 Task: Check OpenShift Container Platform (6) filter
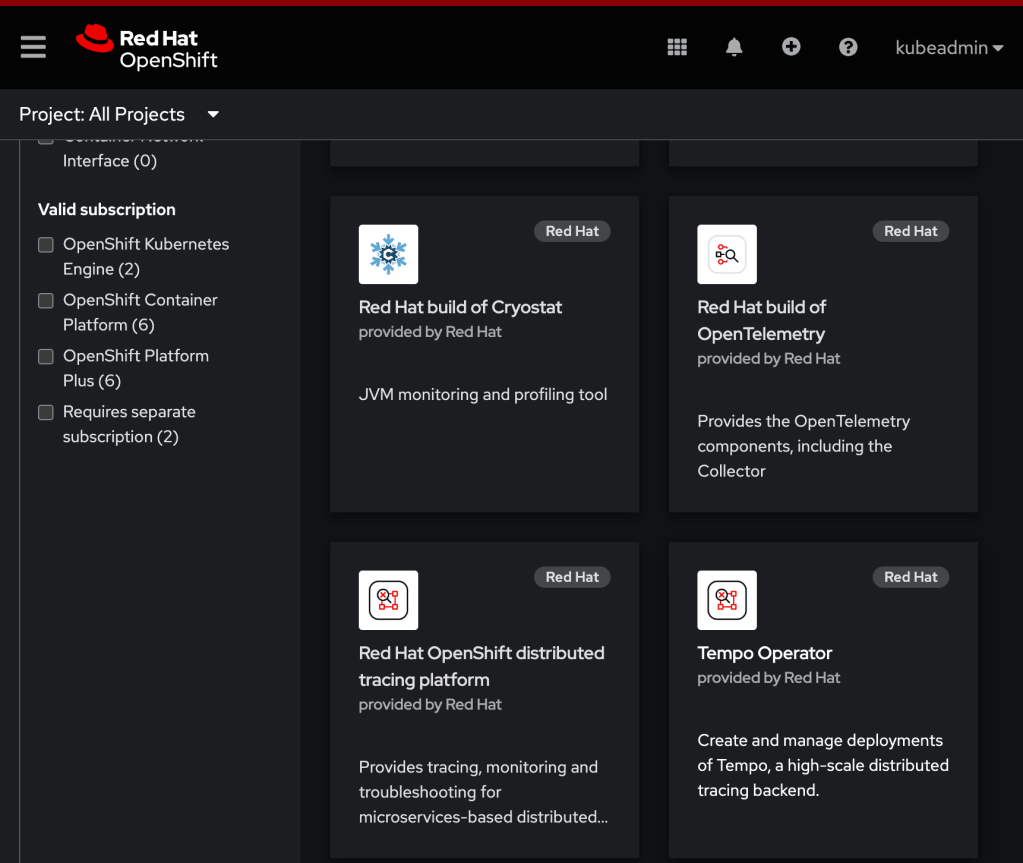click(46, 301)
